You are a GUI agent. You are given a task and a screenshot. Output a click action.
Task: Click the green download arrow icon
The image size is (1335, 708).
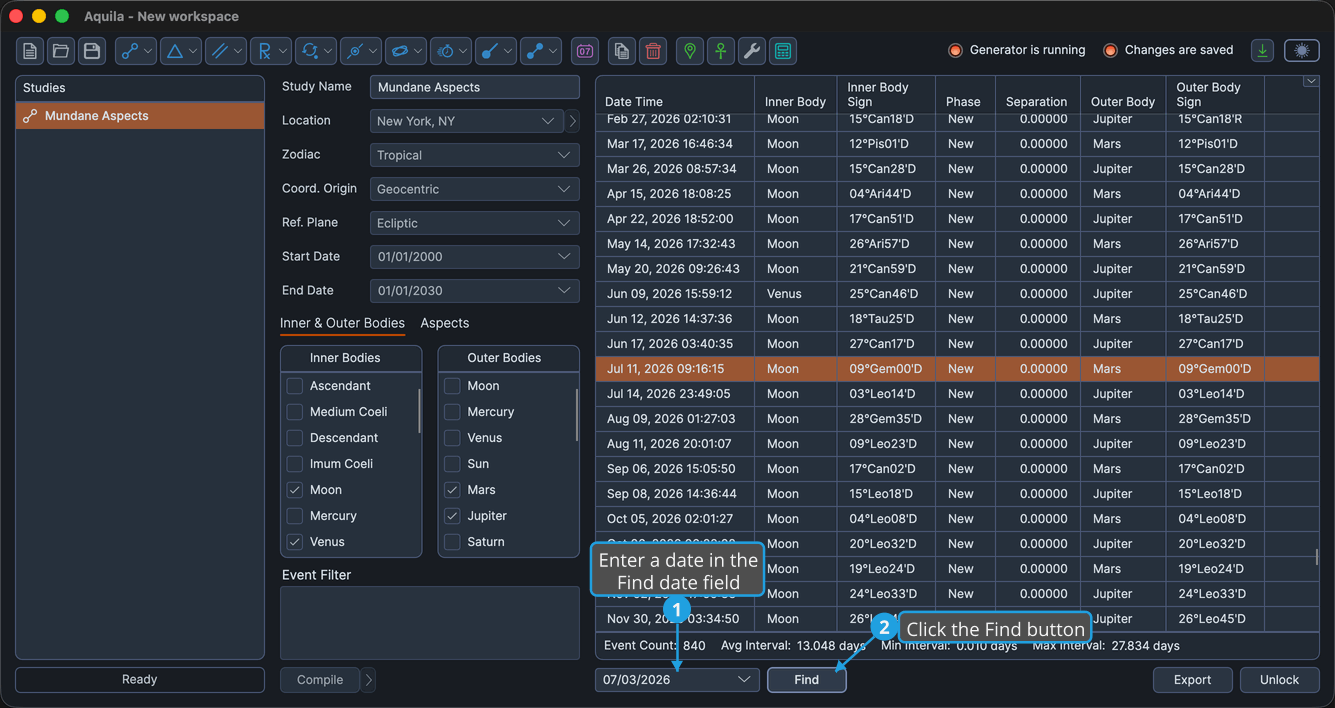pyautogui.click(x=1263, y=50)
